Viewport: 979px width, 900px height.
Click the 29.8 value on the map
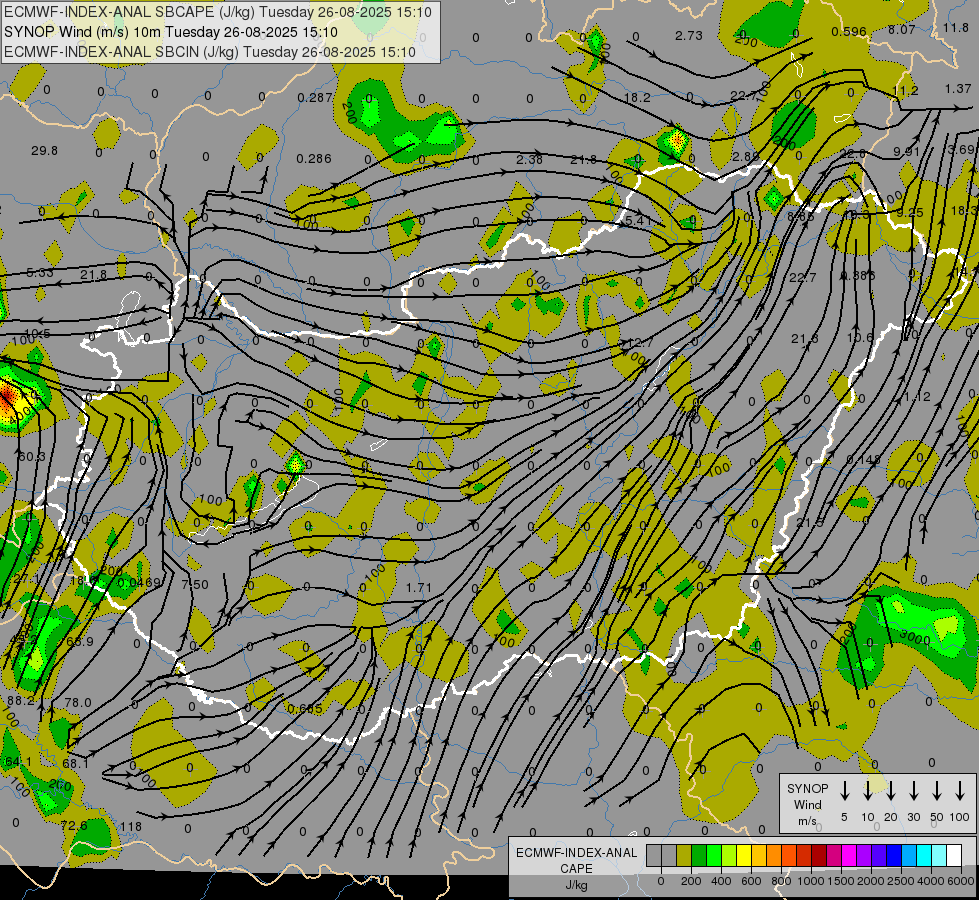44,151
